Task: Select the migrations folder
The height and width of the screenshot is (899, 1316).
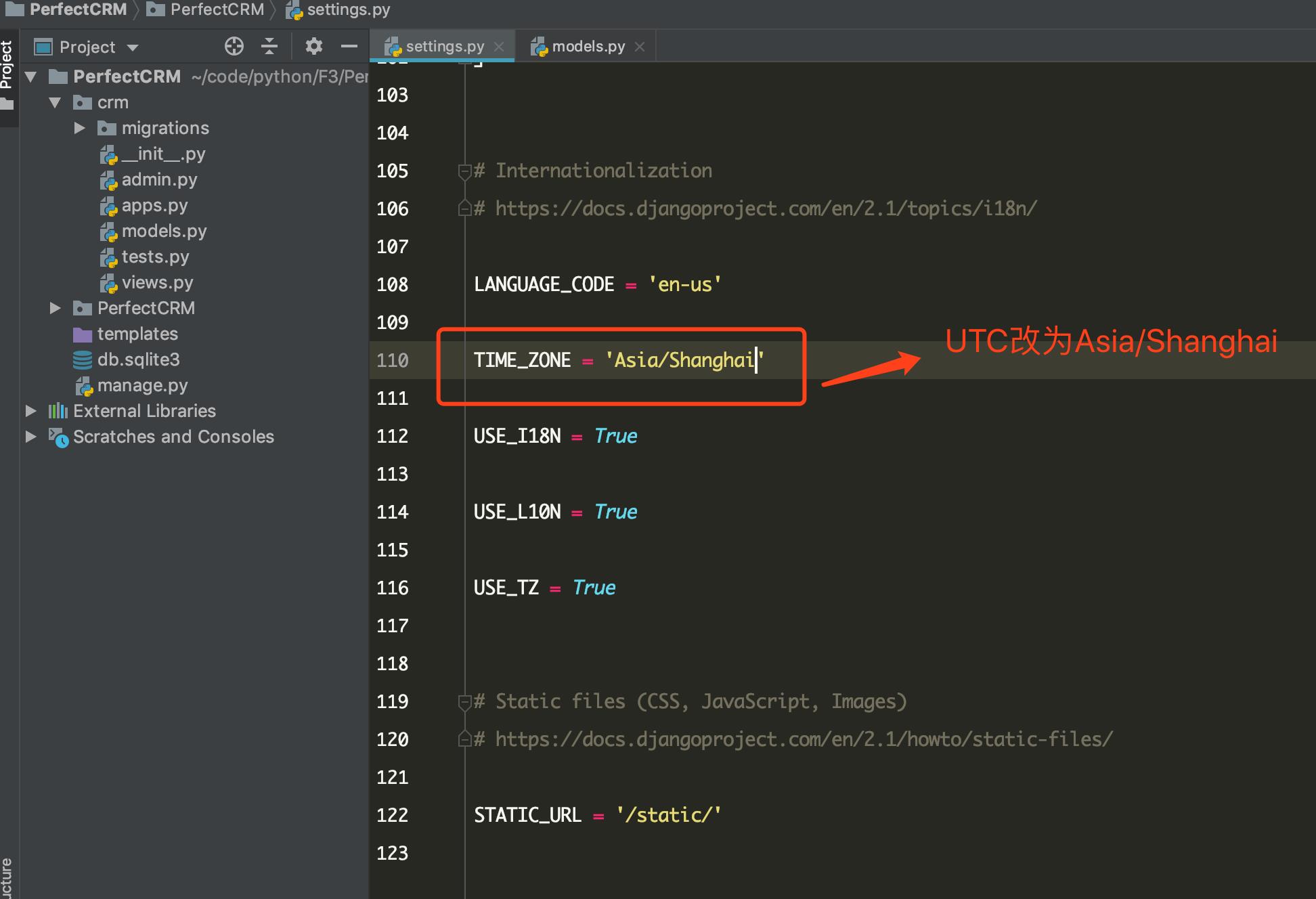Action: pos(165,128)
